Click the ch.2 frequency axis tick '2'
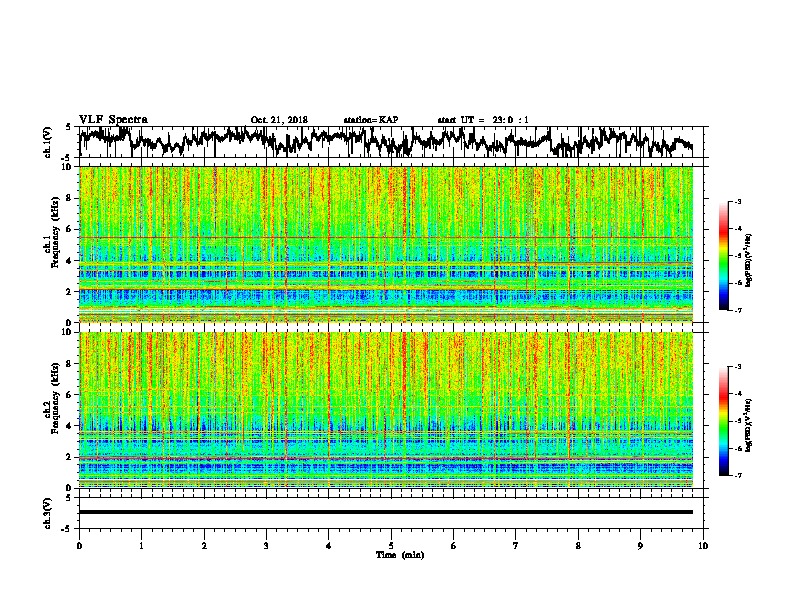The height and width of the screenshot is (612, 792). click(70, 457)
